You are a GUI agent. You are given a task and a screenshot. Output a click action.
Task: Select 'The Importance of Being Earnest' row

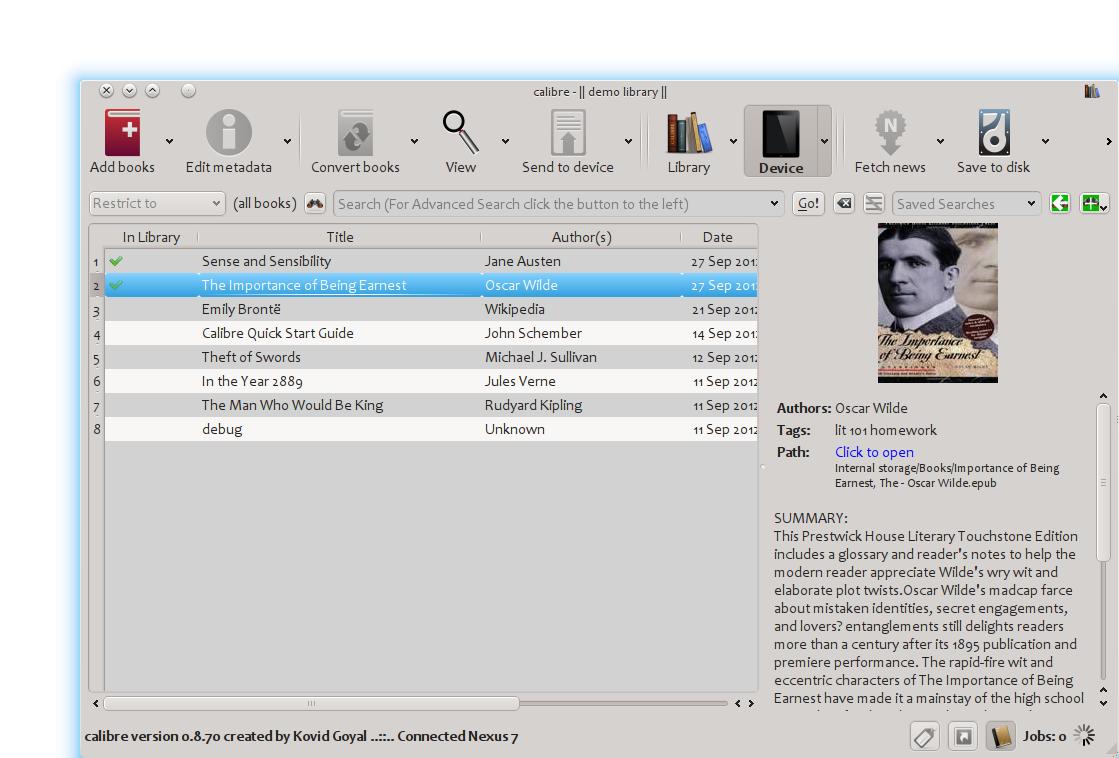click(x=431, y=285)
